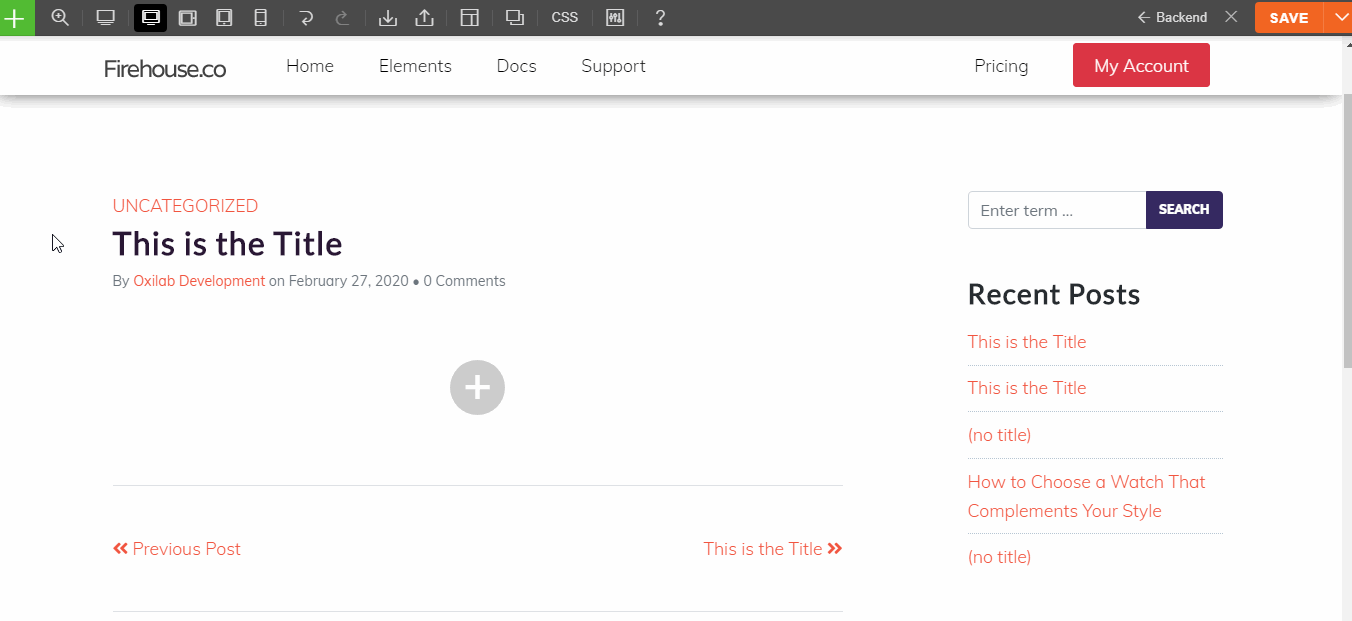Undo the last change
Image resolution: width=1352 pixels, height=621 pixels.
pyautogui.click(x=306, y=18)
